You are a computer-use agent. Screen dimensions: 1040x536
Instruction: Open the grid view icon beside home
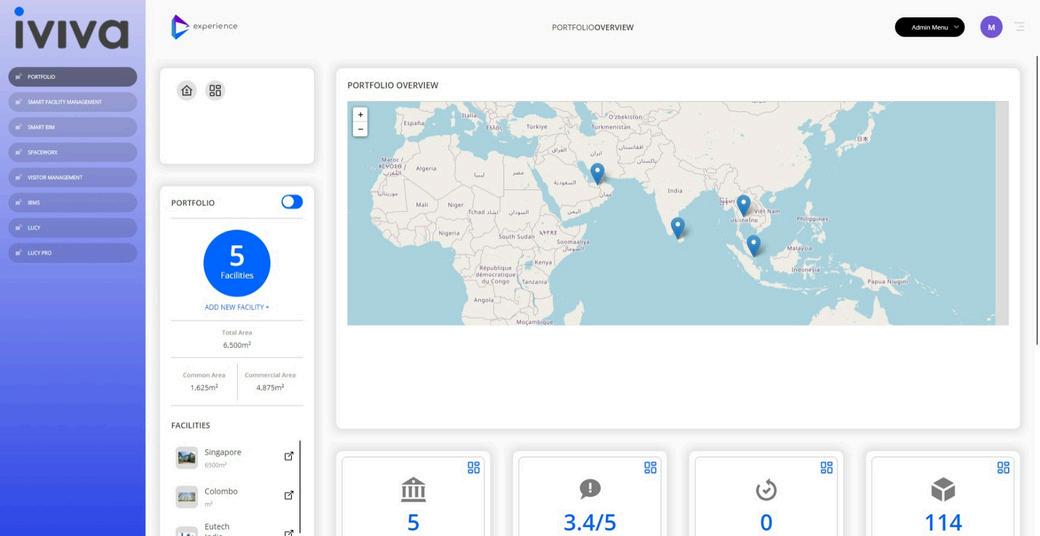pyautogui.click(x=215, y=90)
